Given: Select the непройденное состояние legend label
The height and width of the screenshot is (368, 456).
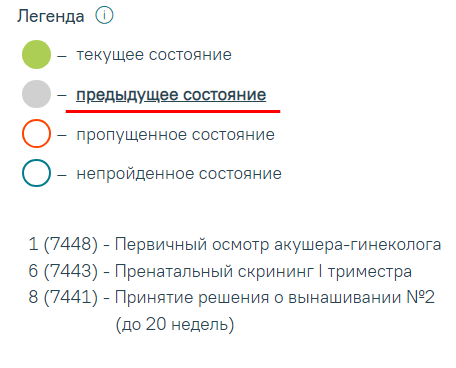Looking at the screenshot, I should click(x=179, y=174).
